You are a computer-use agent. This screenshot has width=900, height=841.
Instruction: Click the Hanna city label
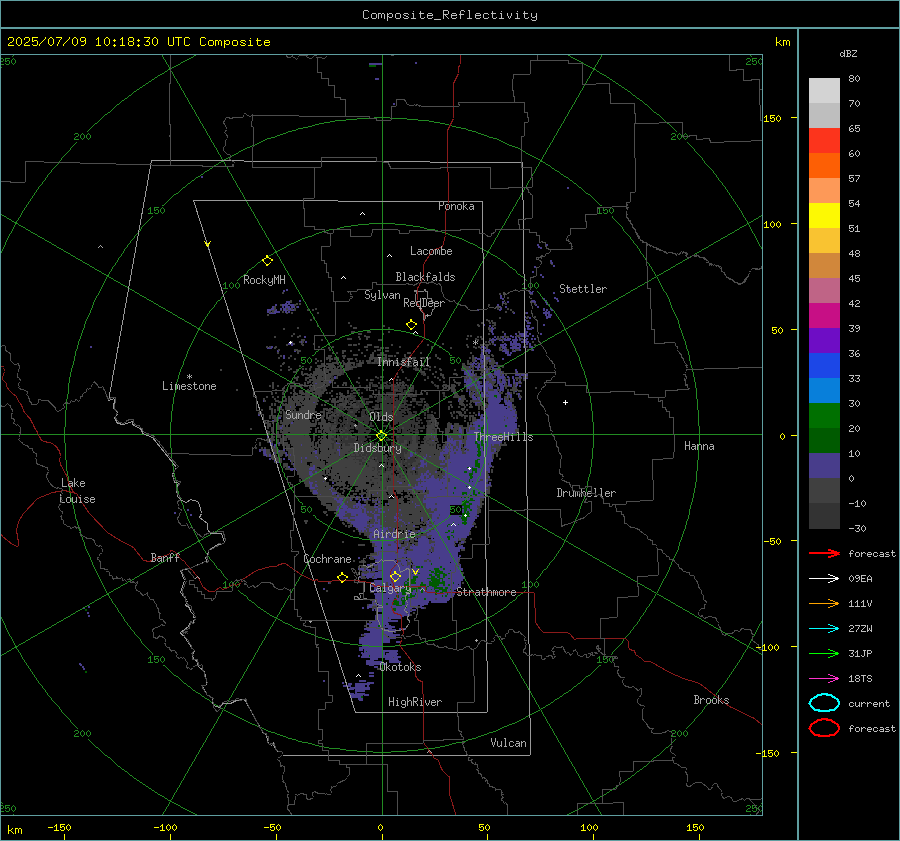point(699,446)
